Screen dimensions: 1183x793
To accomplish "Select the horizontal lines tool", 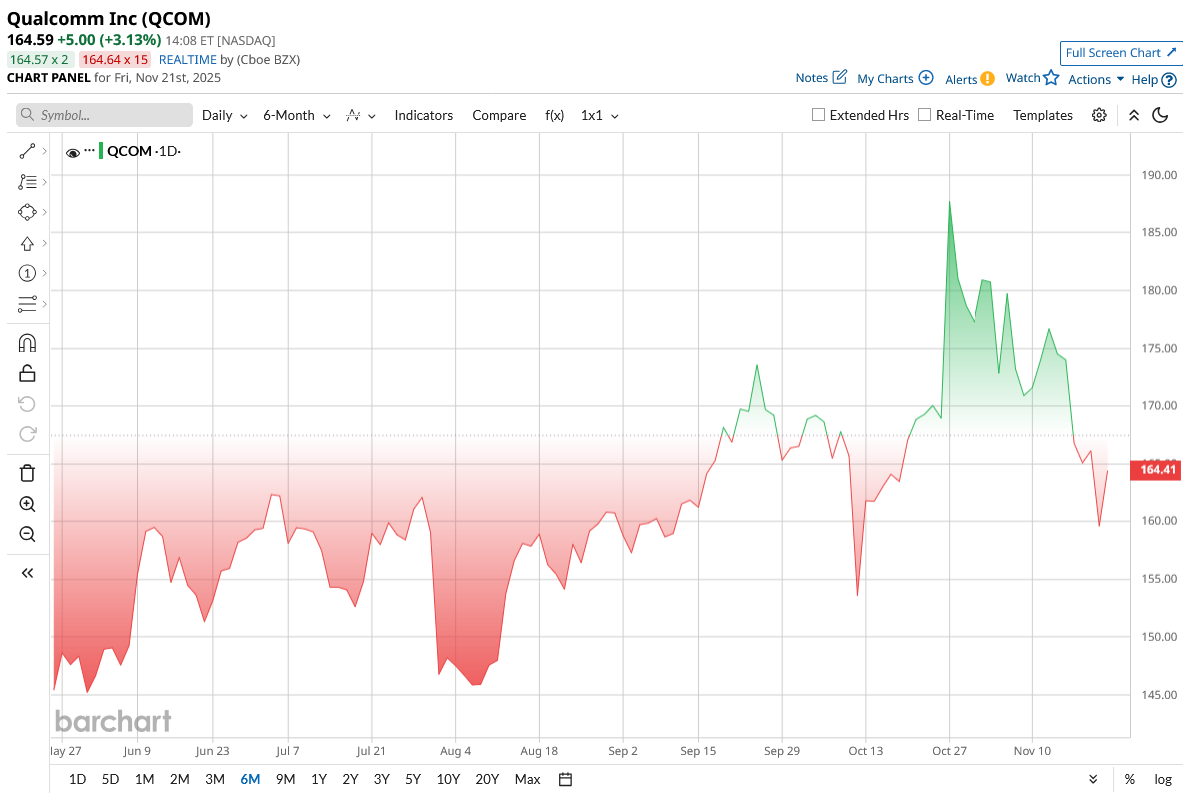I will click(27, 304).
